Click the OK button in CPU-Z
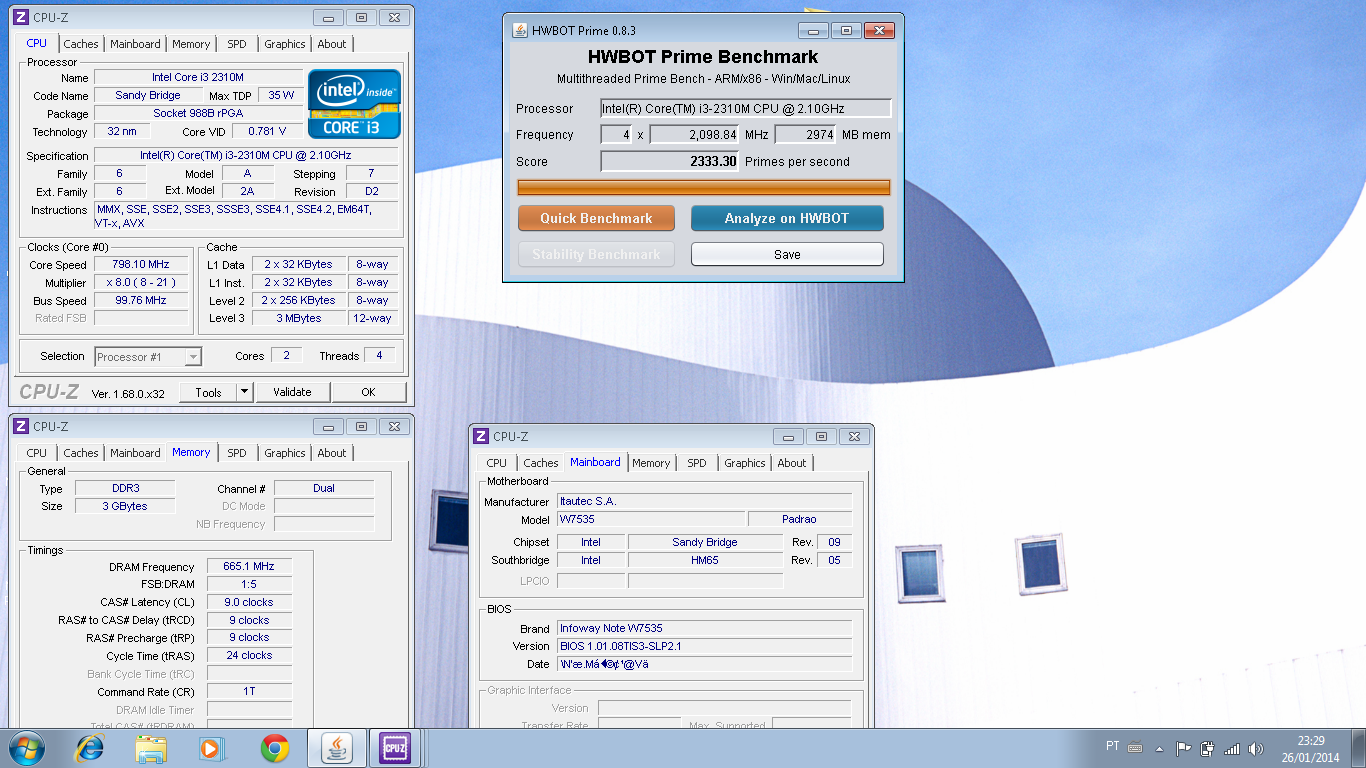Image resolution: width=1366 pixels, height=768 pixels. click(368, 392)
